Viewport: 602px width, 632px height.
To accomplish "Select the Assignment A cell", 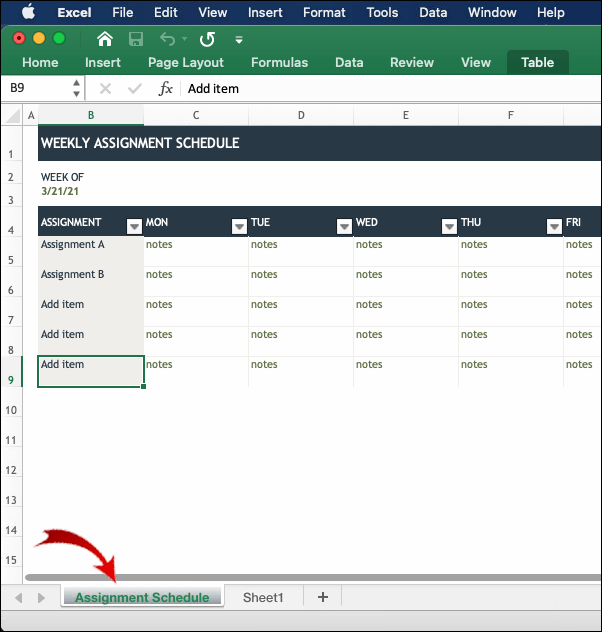I will coord(91,252).
